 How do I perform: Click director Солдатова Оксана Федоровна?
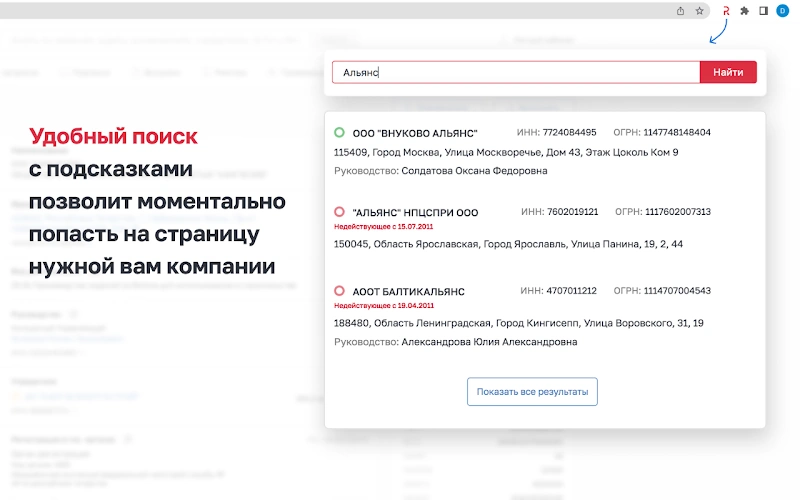pos(474,171)
